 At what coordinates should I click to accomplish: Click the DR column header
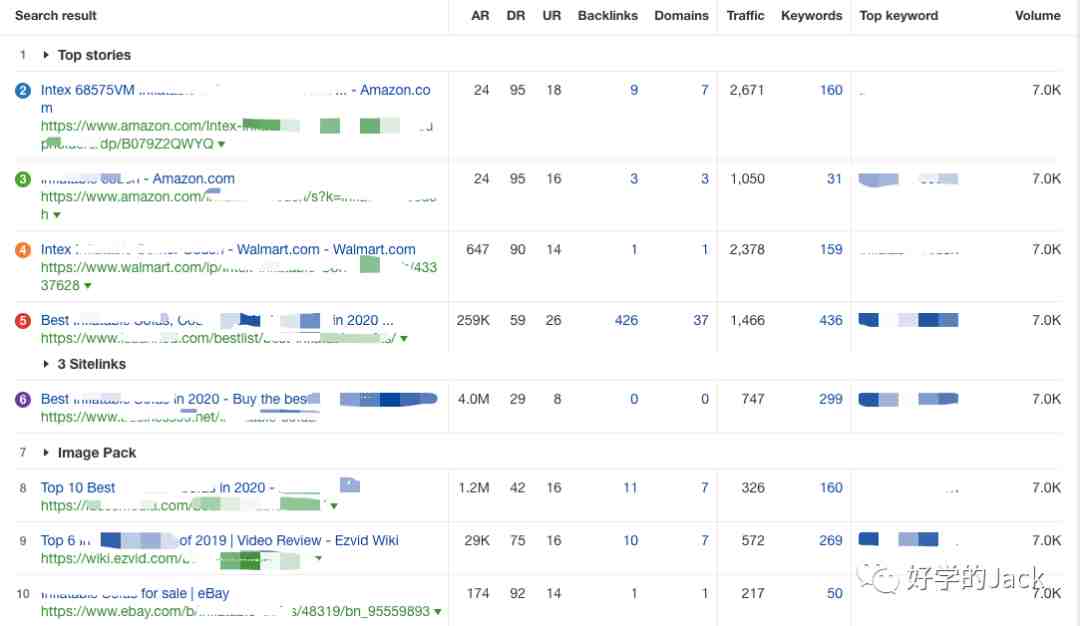(516, 16)
